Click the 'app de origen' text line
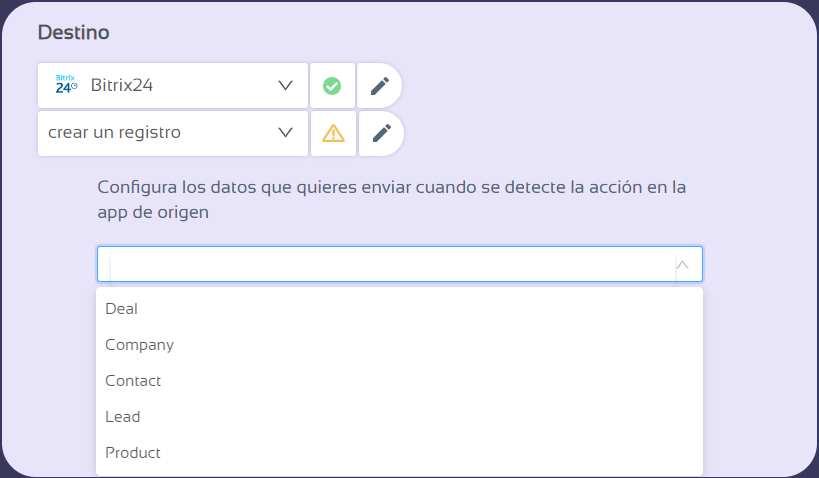The height and width of the screenshot is (478, 819). point(153,213)
